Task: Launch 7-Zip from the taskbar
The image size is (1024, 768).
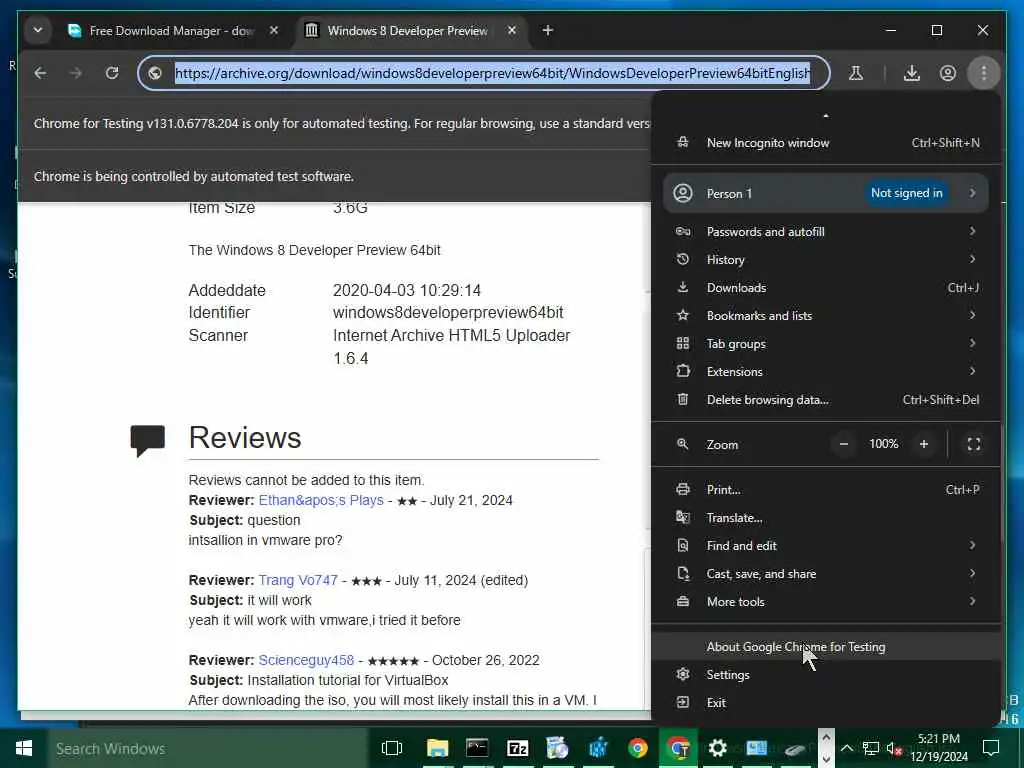Action: click(x=517, y=748)
